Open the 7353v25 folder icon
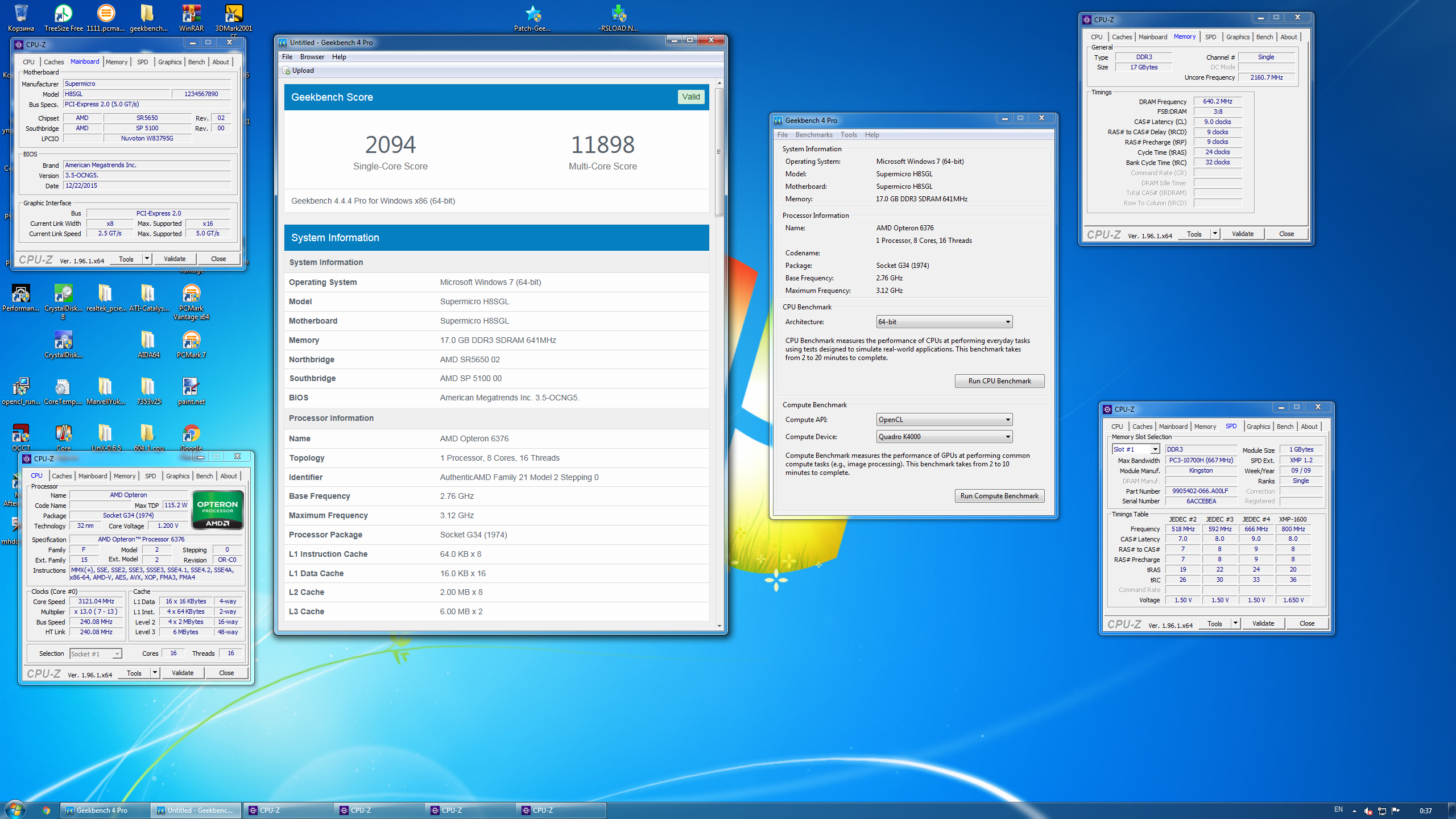This screenshot has height=819, width=1456. pyautogui.click(x=148, y=391)
